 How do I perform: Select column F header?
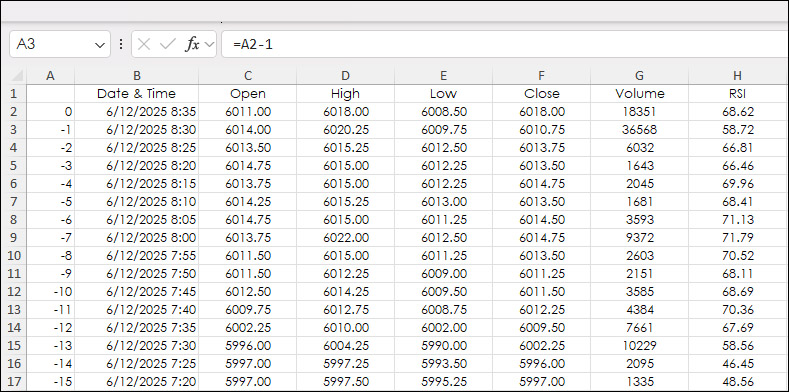click(x=541, y=76)
